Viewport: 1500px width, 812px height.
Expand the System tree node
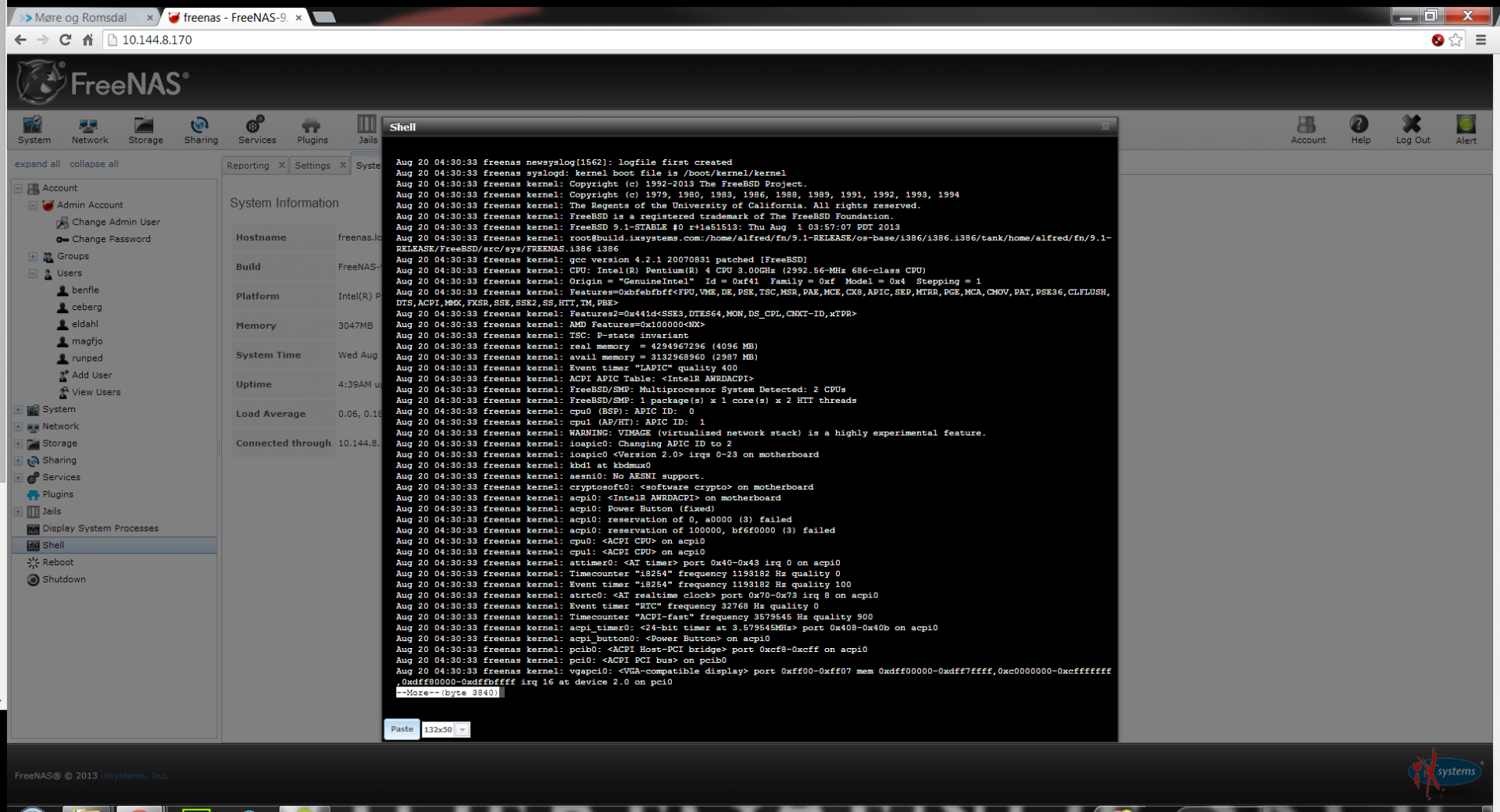click(x=18, y=409)
